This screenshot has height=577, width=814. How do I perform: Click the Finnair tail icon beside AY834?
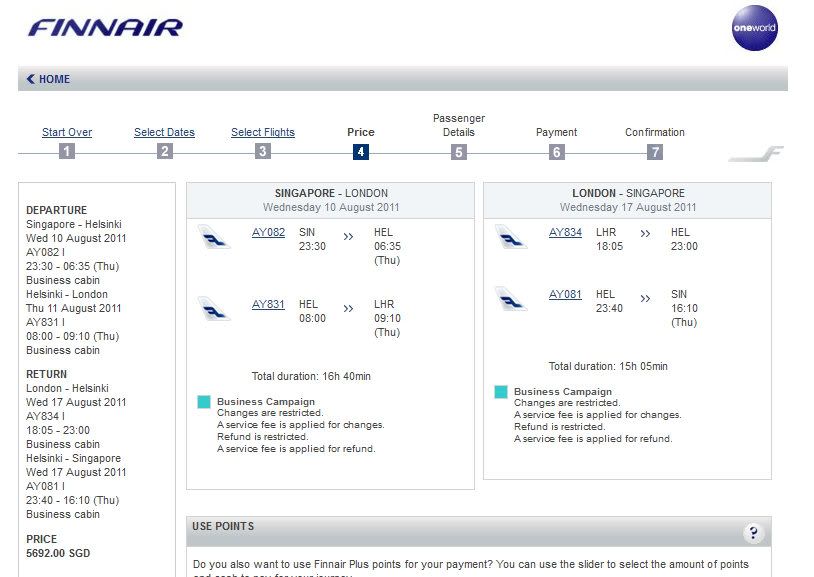[x=511, y=237]
